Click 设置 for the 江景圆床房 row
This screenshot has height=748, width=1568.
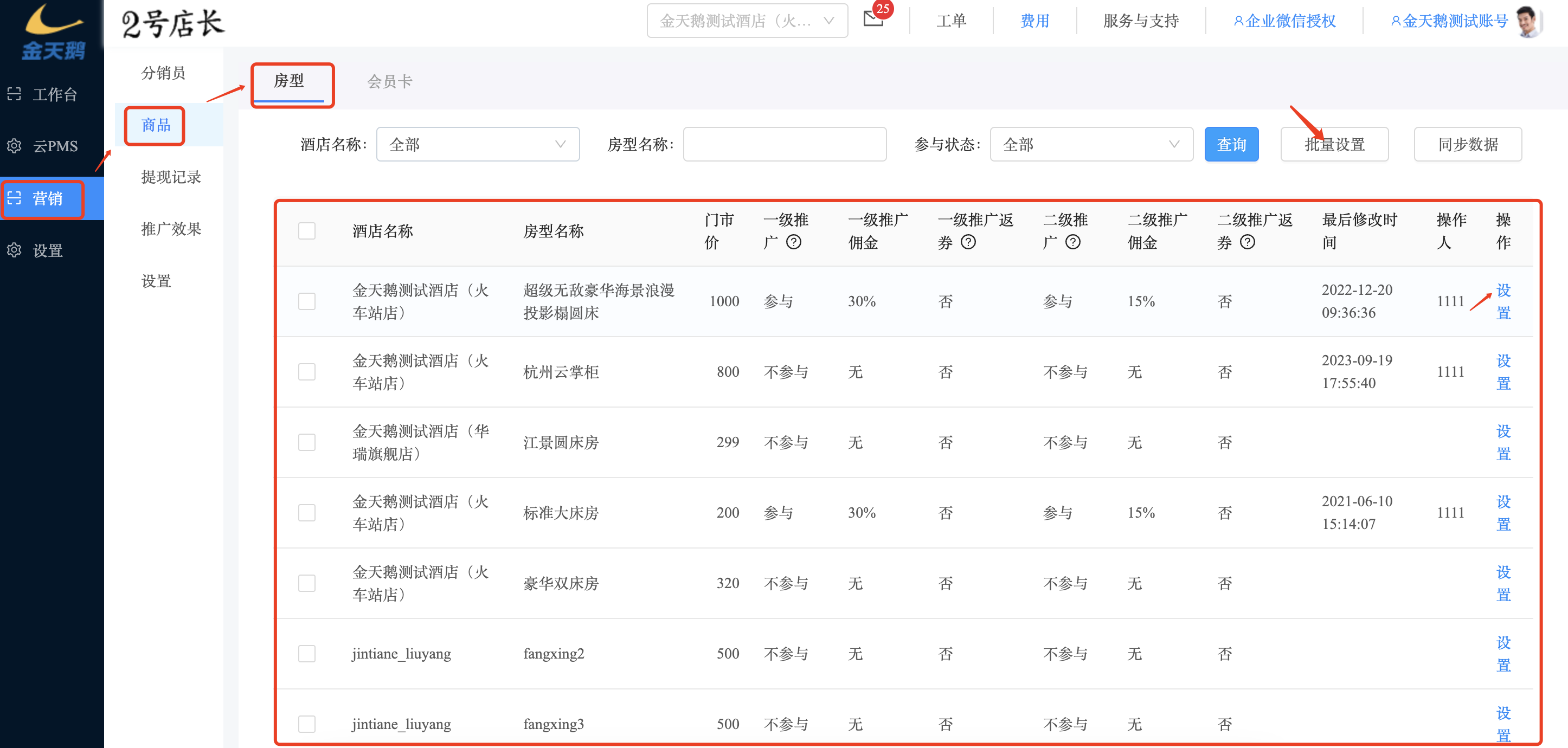coord(1503,442)
